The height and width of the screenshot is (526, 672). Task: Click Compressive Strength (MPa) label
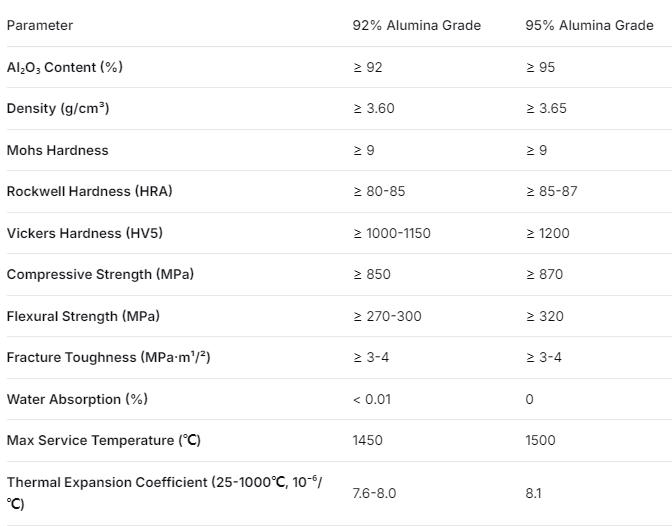pyautogui.click(x=100, y=274)
